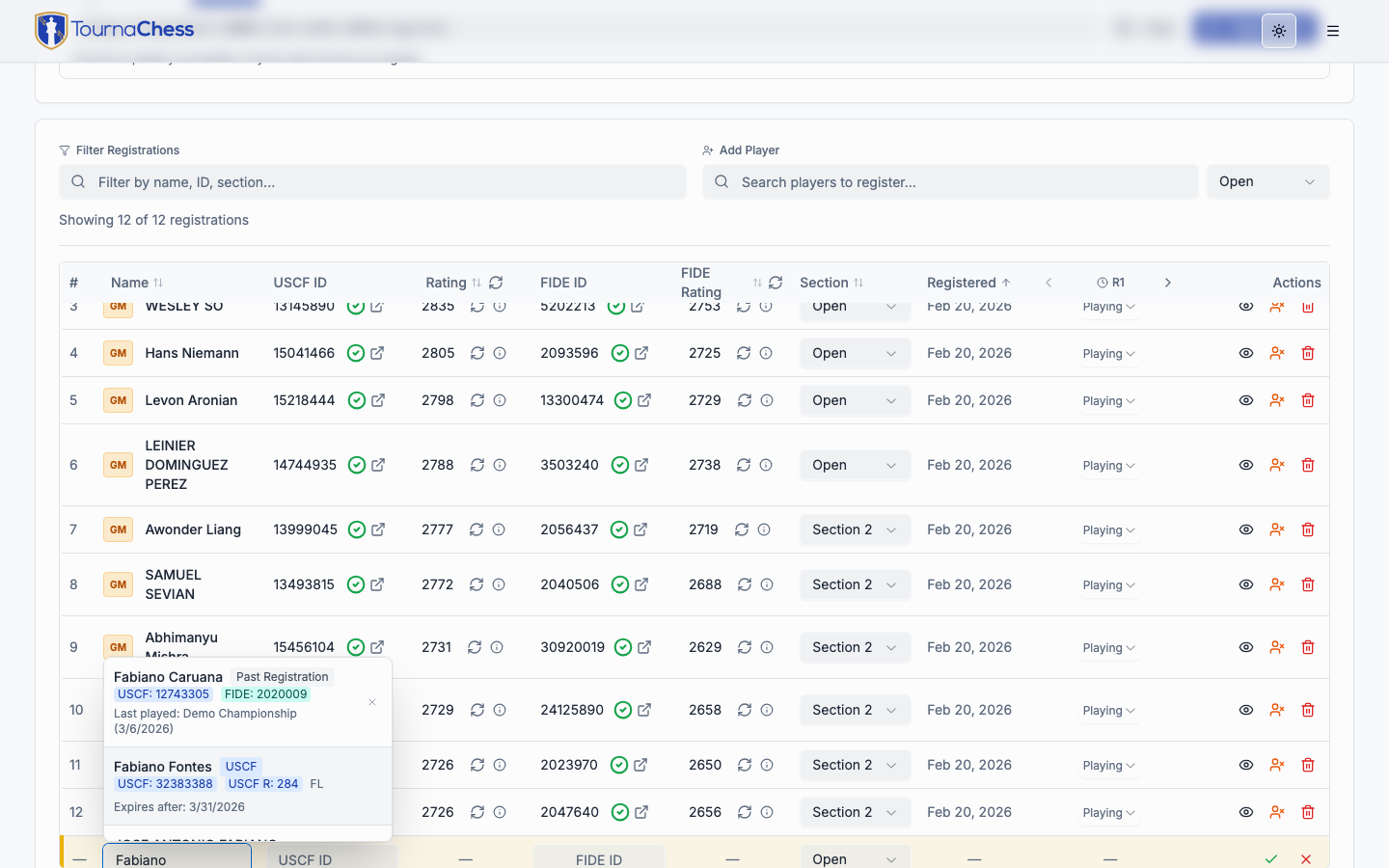The height and width of the screenshot is (868, 1389).
Task: View details eye icon for Leinier Dominguez Perez
Action: coord(1246,465)
